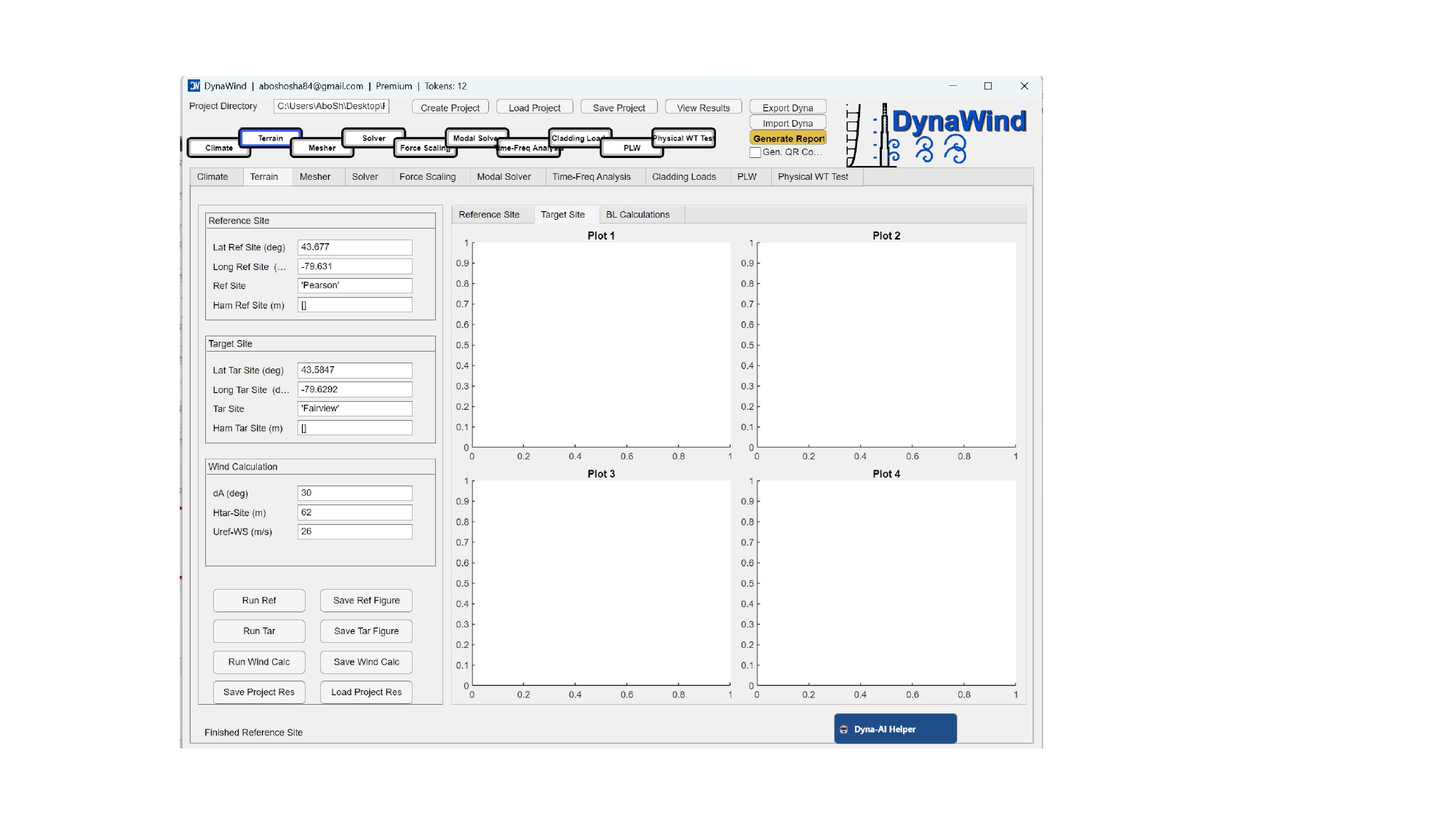Screen dimensions: 1456x819
Task: Enable the Gen. QR Code checkbox
Action: (755, 152)
